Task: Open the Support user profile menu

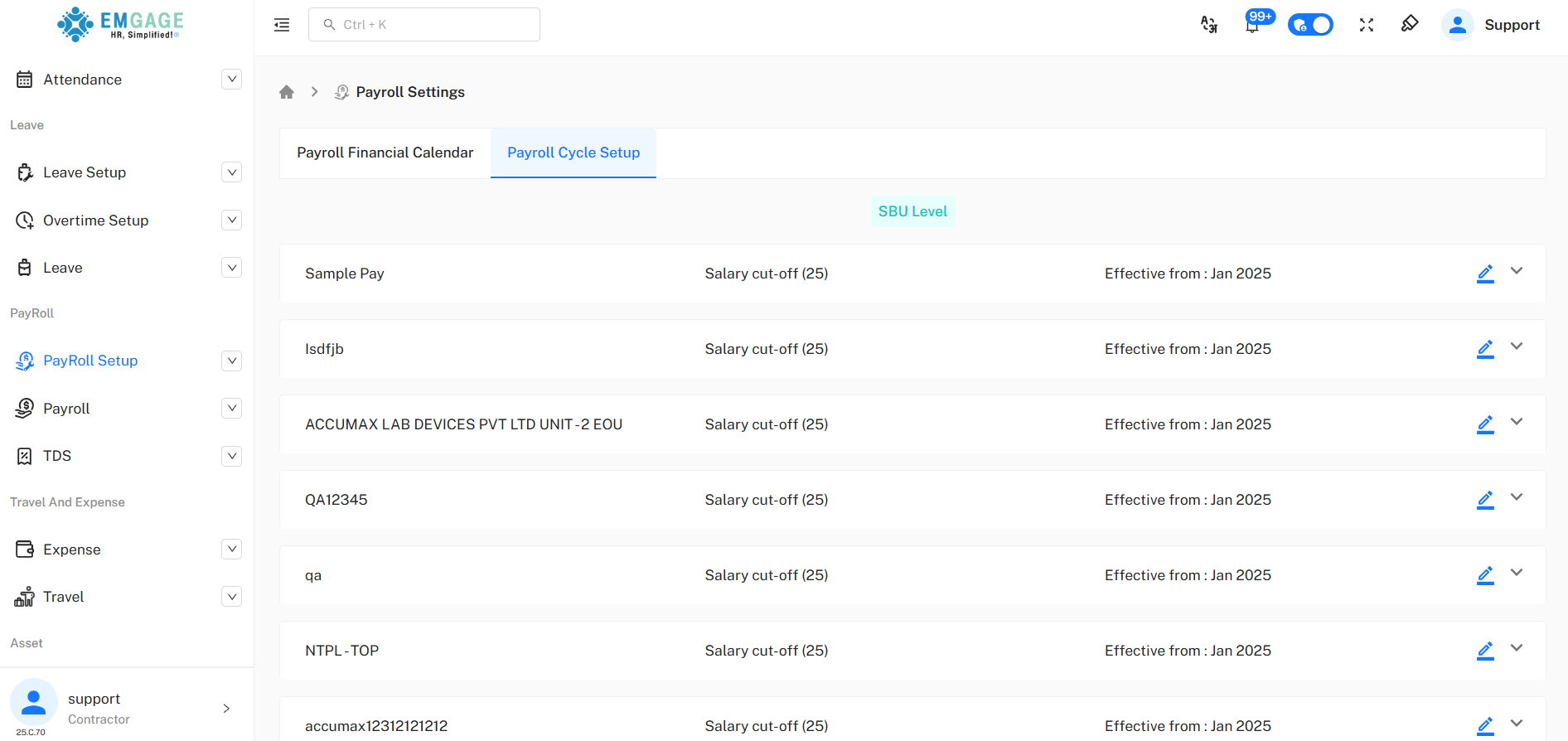Action: pos(1493,25)
